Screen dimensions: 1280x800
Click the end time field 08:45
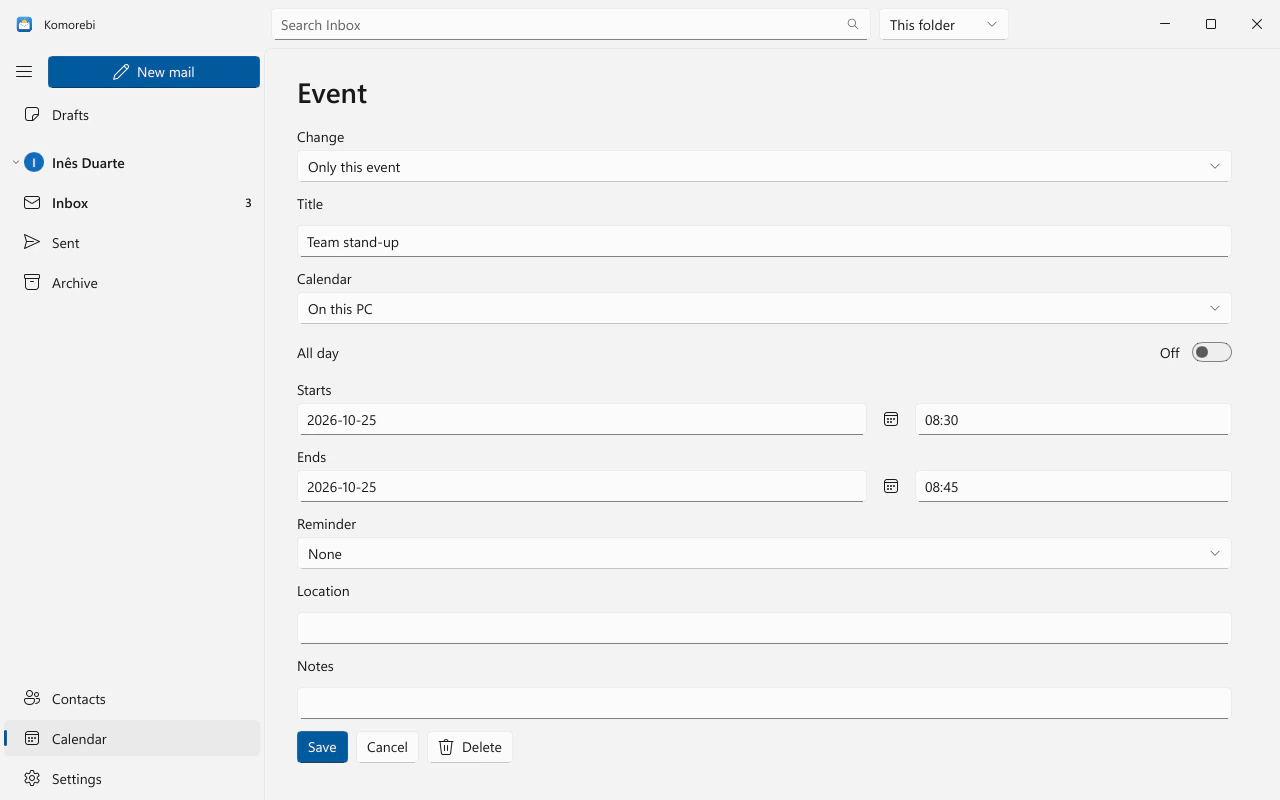1073,486
